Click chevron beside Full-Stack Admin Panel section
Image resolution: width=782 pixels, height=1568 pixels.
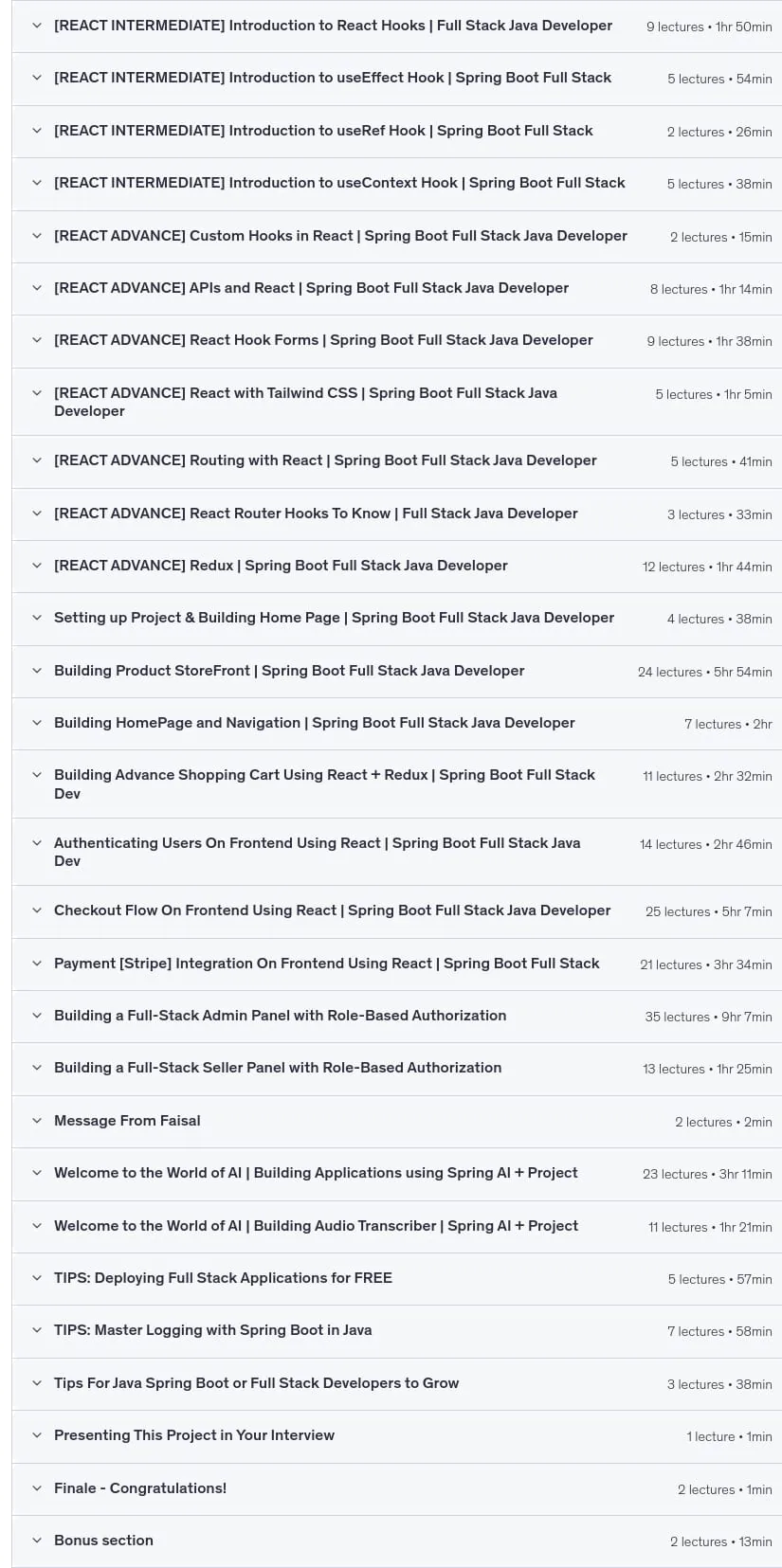[x=37, y=1016]
